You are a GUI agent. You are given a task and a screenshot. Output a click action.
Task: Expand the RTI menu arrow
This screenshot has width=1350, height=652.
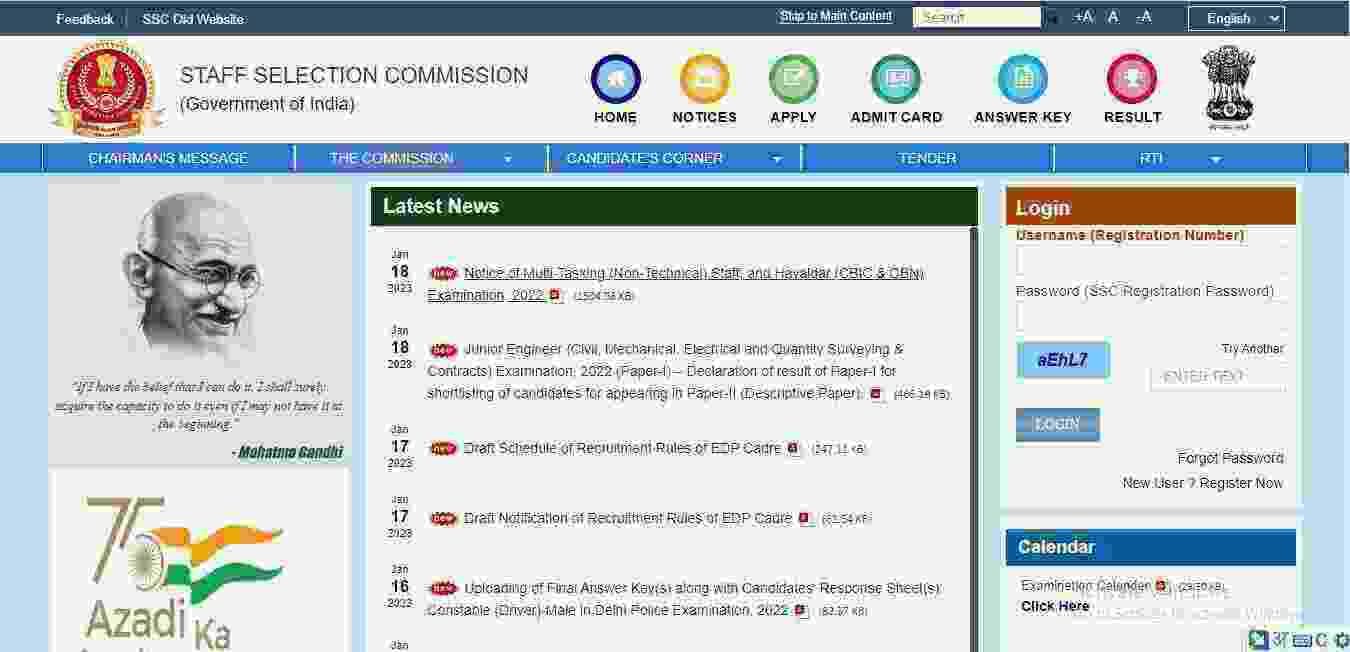pos(1216,159)
